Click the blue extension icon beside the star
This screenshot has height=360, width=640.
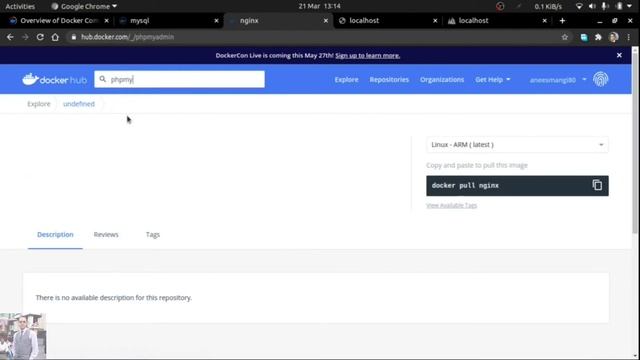tap(584, 37)
